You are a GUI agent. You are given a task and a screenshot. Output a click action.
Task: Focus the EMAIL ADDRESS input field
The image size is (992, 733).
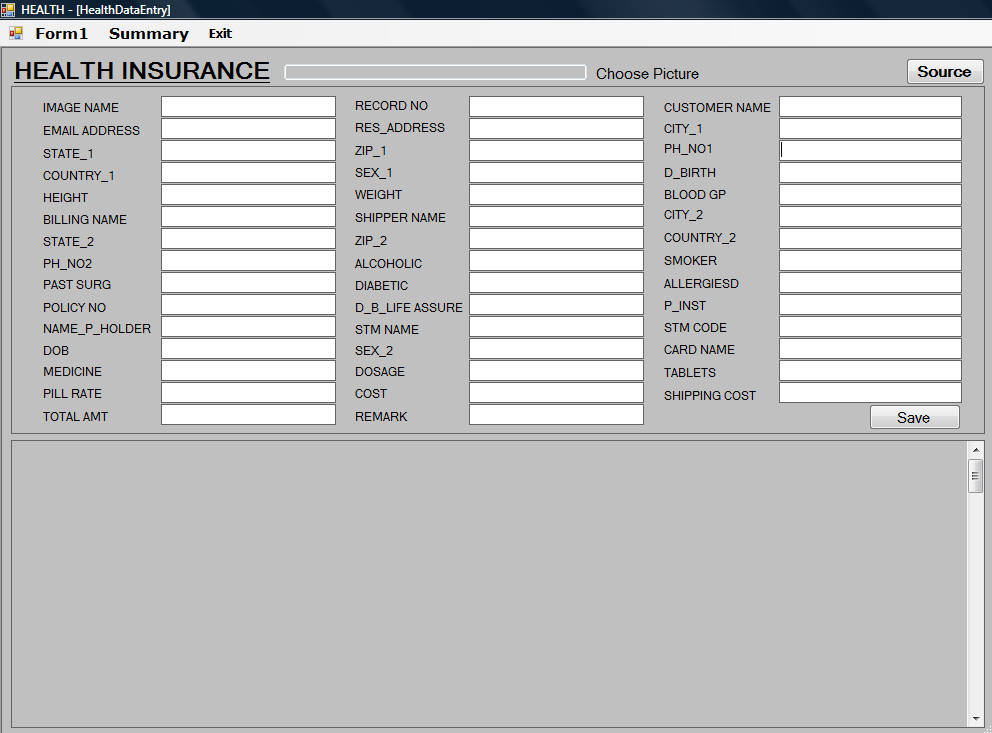248,128
